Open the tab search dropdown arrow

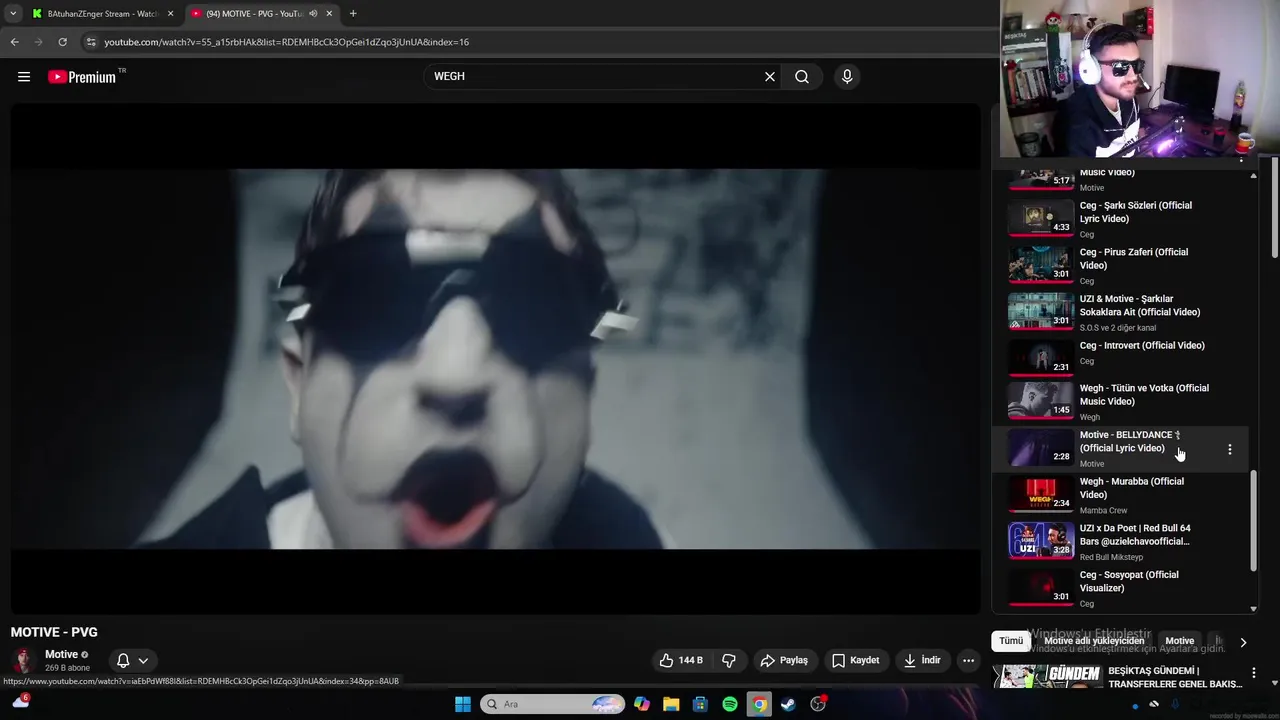point(12,13)
